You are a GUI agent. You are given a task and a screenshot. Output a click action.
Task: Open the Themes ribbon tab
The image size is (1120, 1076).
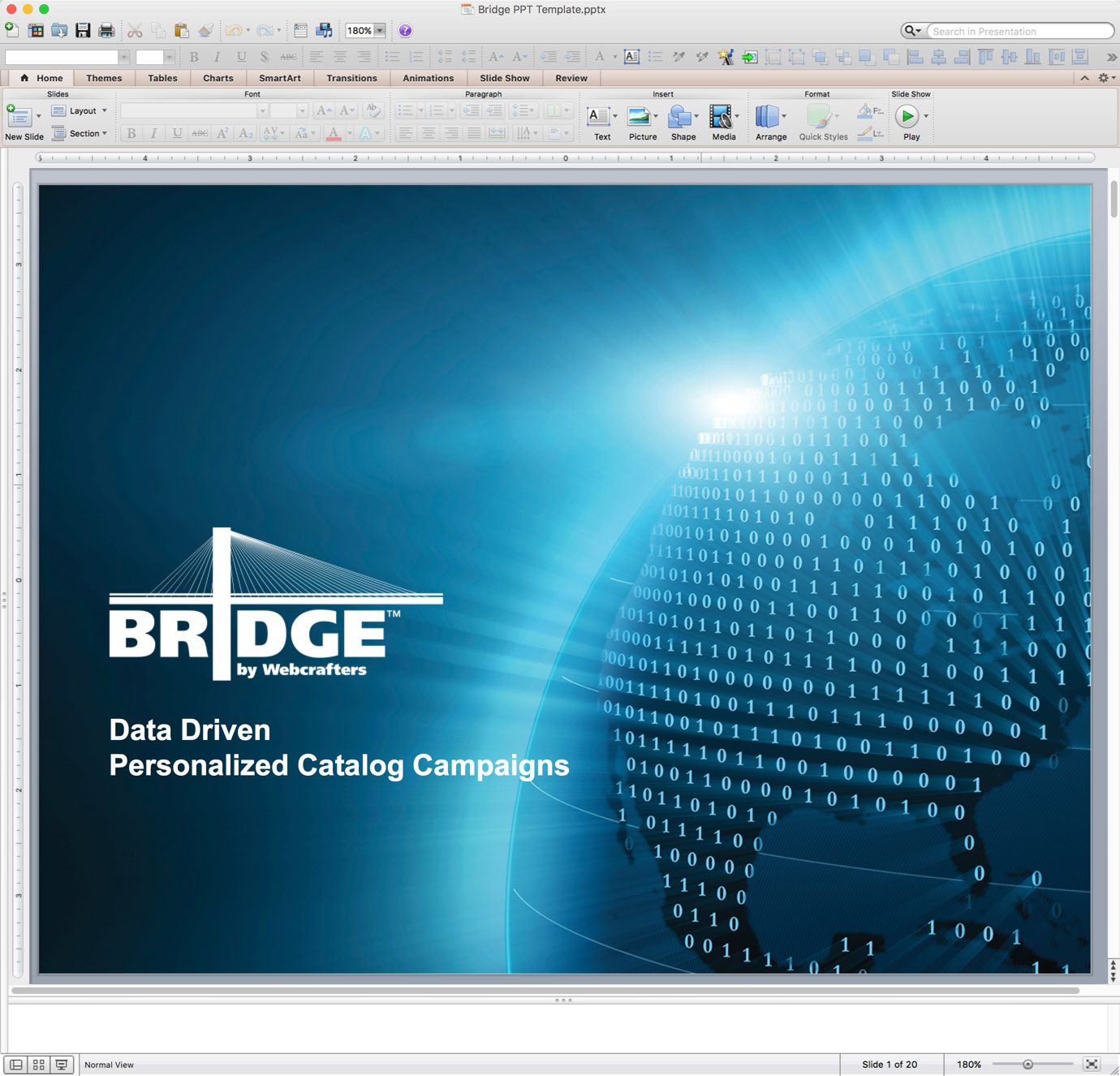(x=104, y=78)
